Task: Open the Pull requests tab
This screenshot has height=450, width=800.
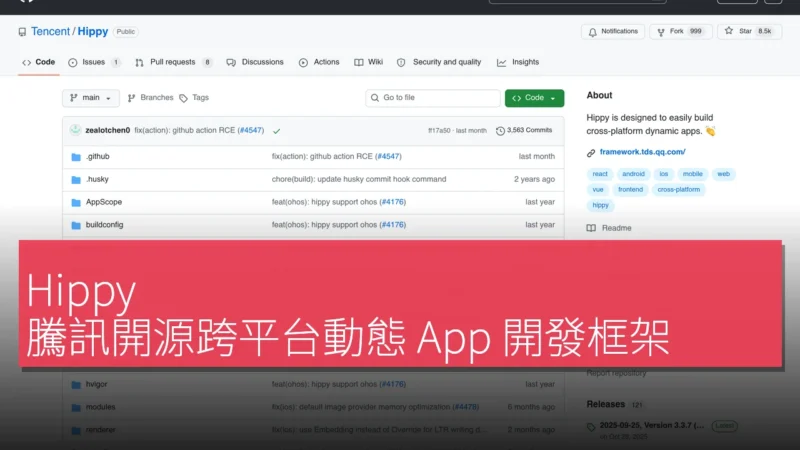Action: click(x=172, y=62)
